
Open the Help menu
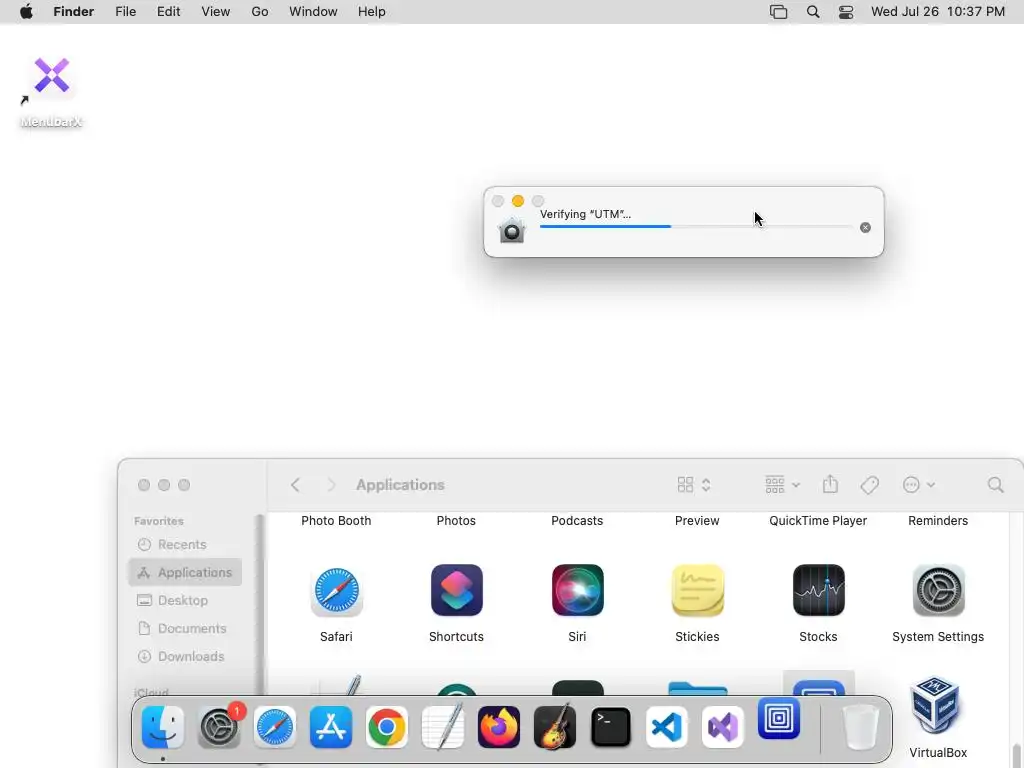[x=372, y=12]
